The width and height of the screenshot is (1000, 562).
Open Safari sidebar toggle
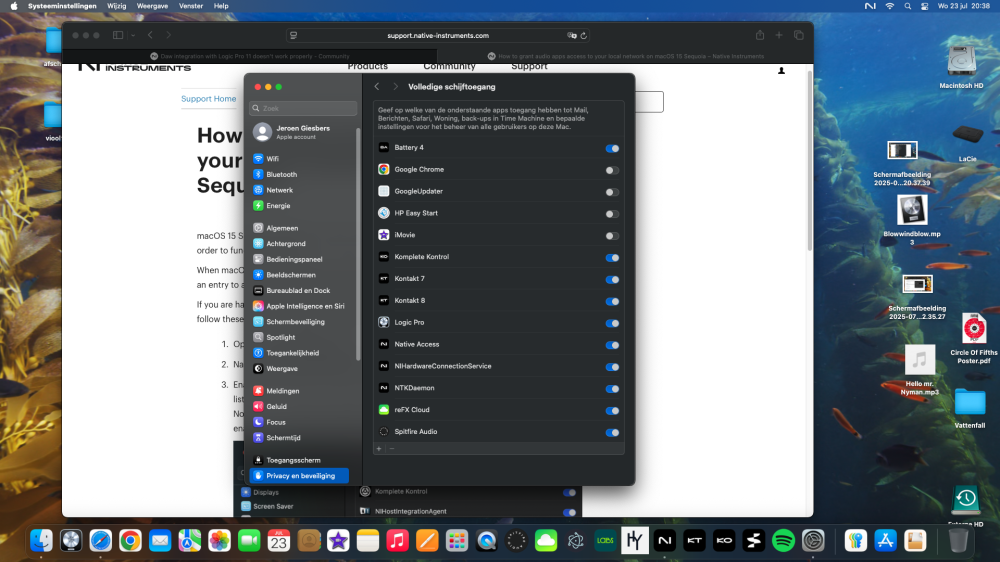(118, 35)
